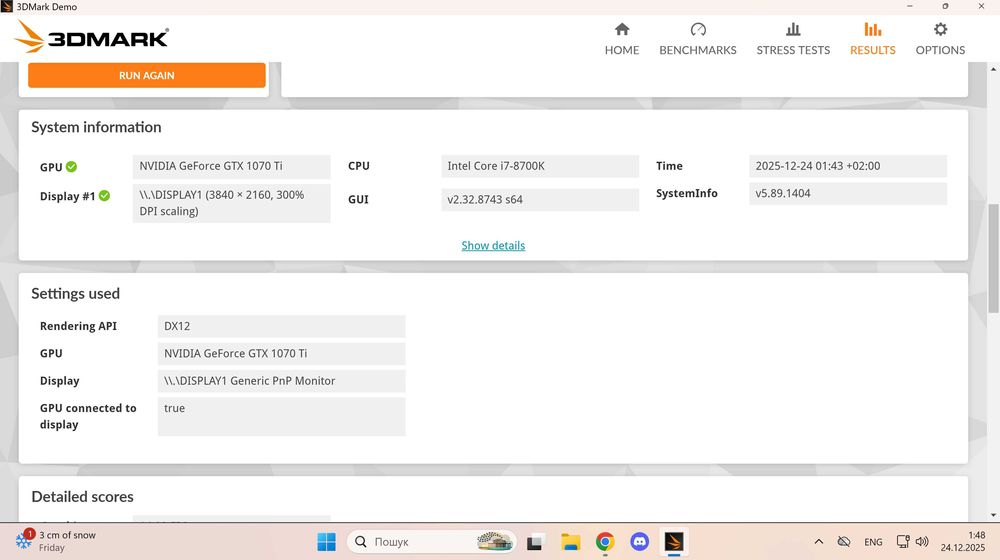
Task: Click the green check next to GPU
Action: coord(71,166)
